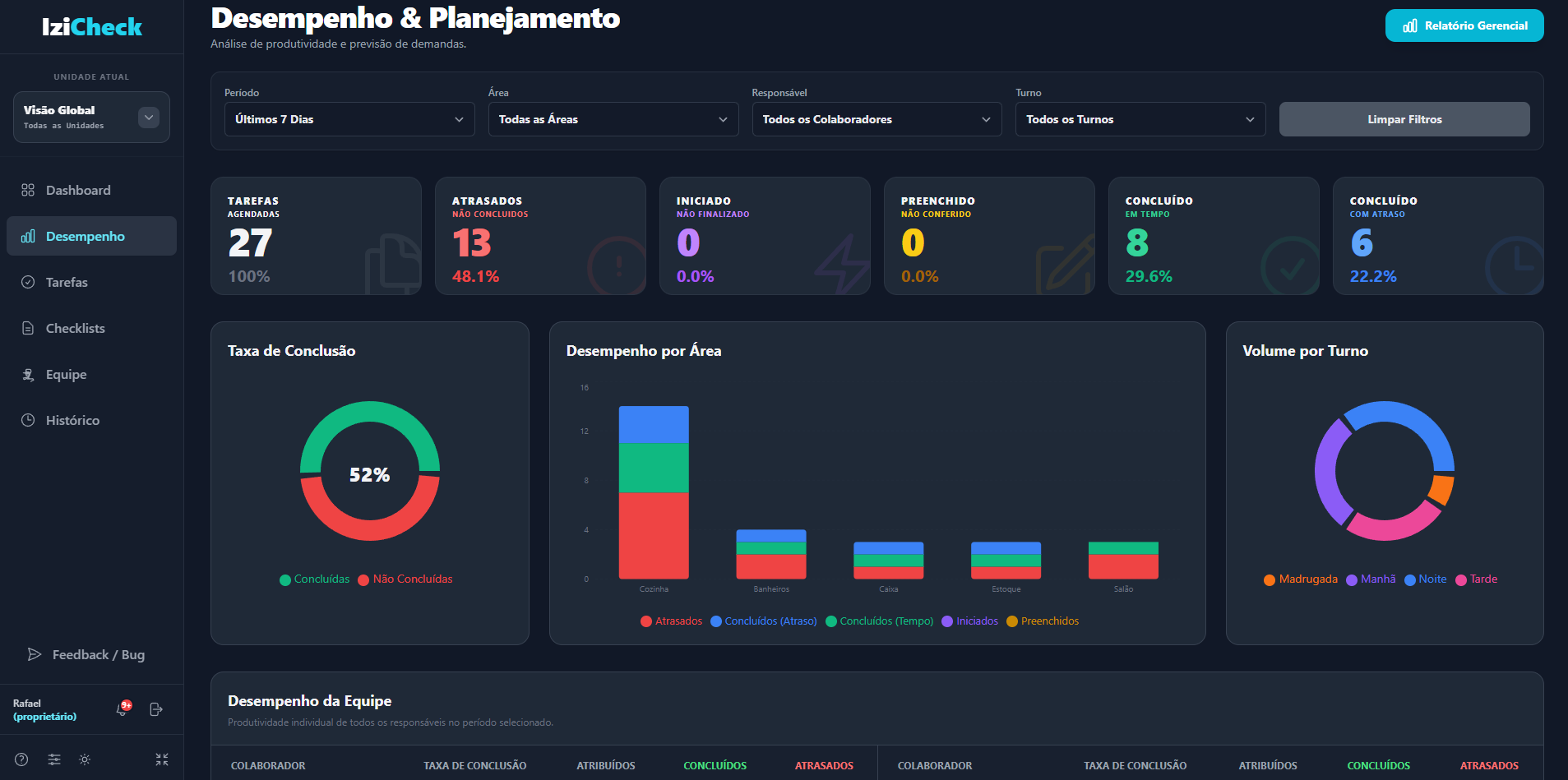This screenshot has width=1568, height=780.
Task: Click clock icon on Concluído Com Atraso card
Action: tap(1515, 265)
